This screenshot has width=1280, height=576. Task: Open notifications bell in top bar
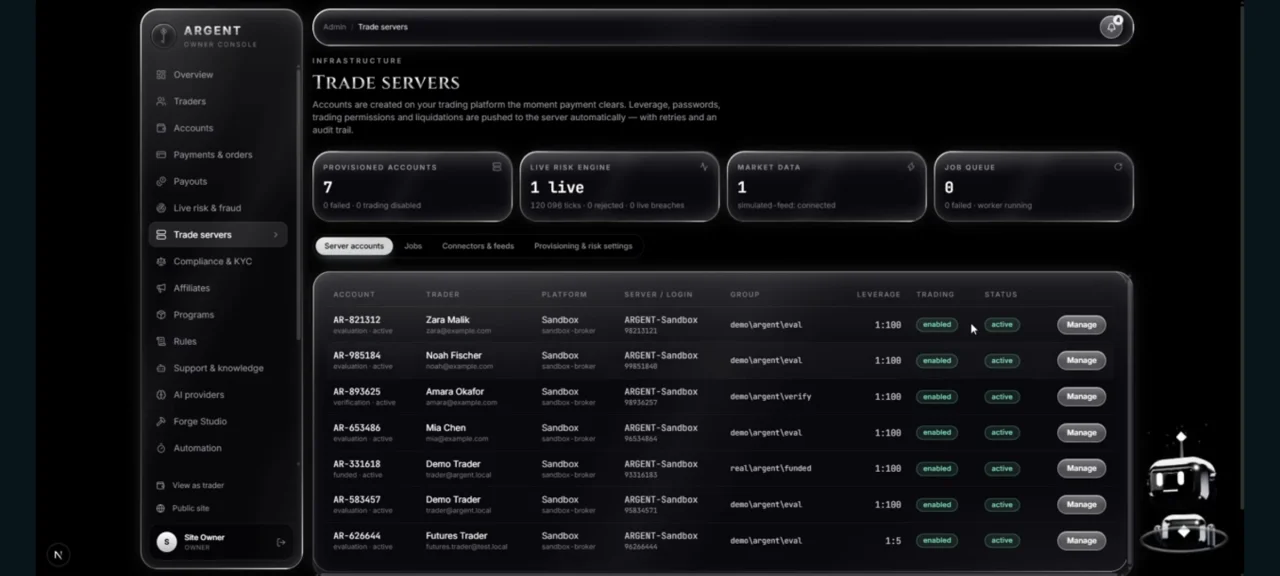point(1111,27)
